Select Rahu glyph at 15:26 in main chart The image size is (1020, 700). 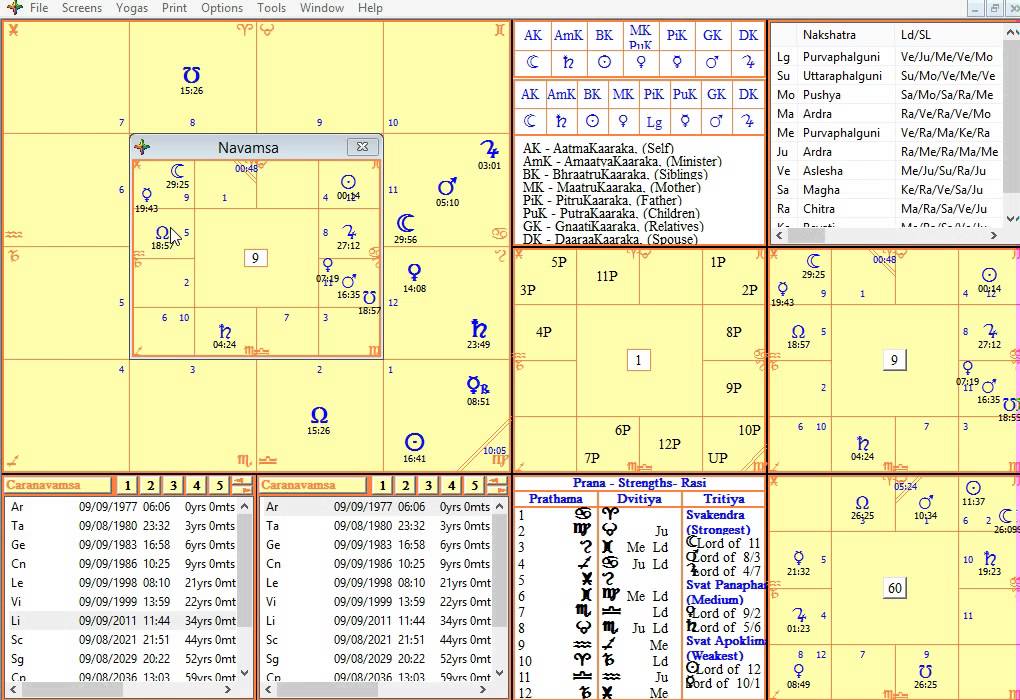pyautogui.click(x=319, y=414)
